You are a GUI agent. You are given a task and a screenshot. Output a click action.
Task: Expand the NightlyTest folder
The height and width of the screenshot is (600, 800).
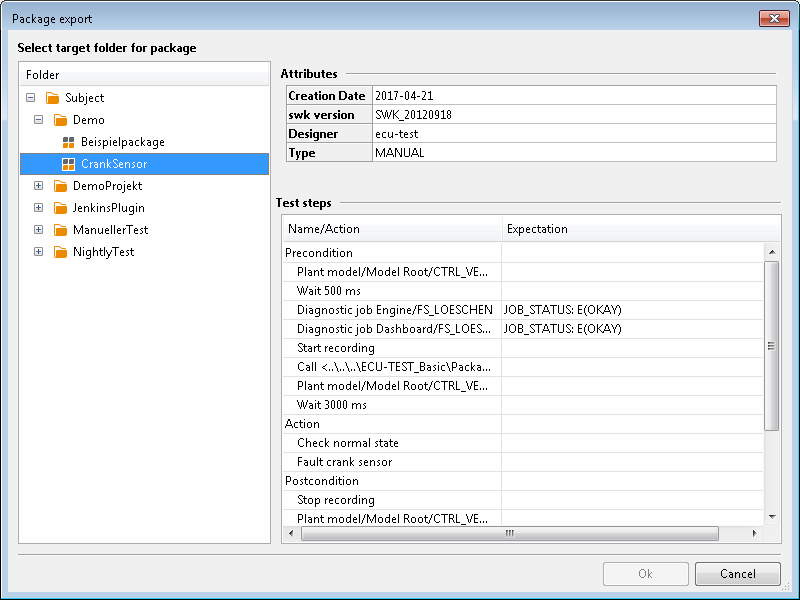click(x=38, y=251)
